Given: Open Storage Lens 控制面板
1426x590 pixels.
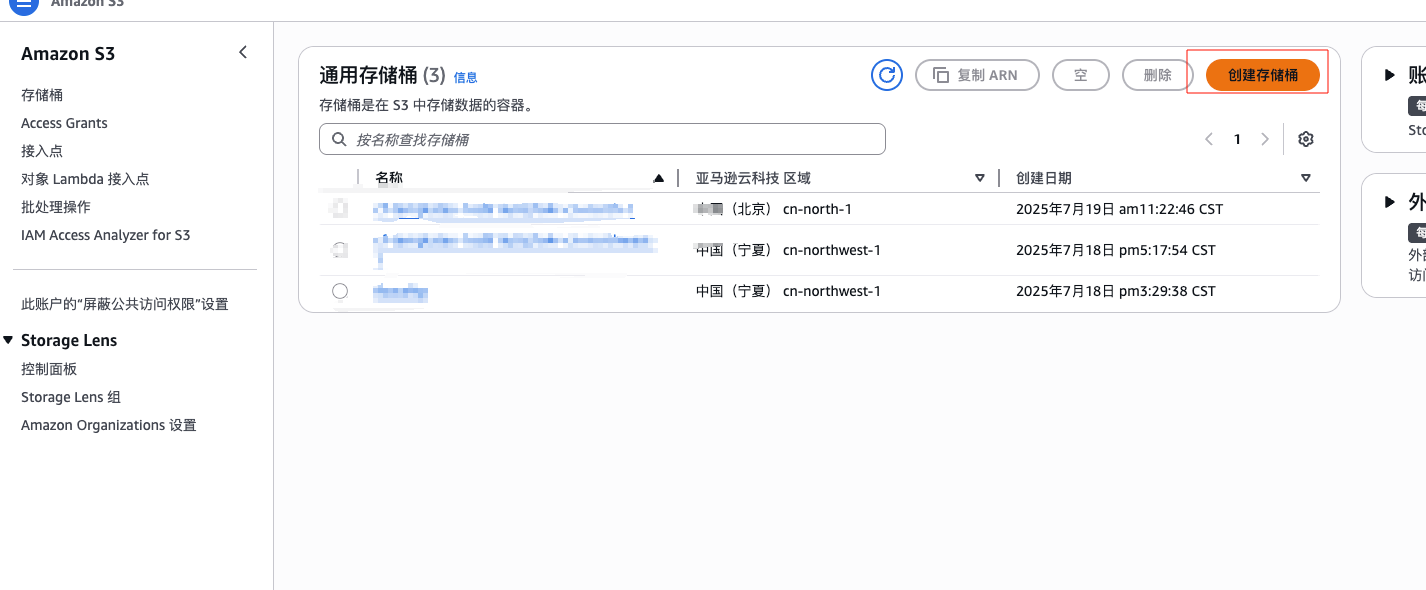Looking at the screenshot, I should click(x=49, y=369).
